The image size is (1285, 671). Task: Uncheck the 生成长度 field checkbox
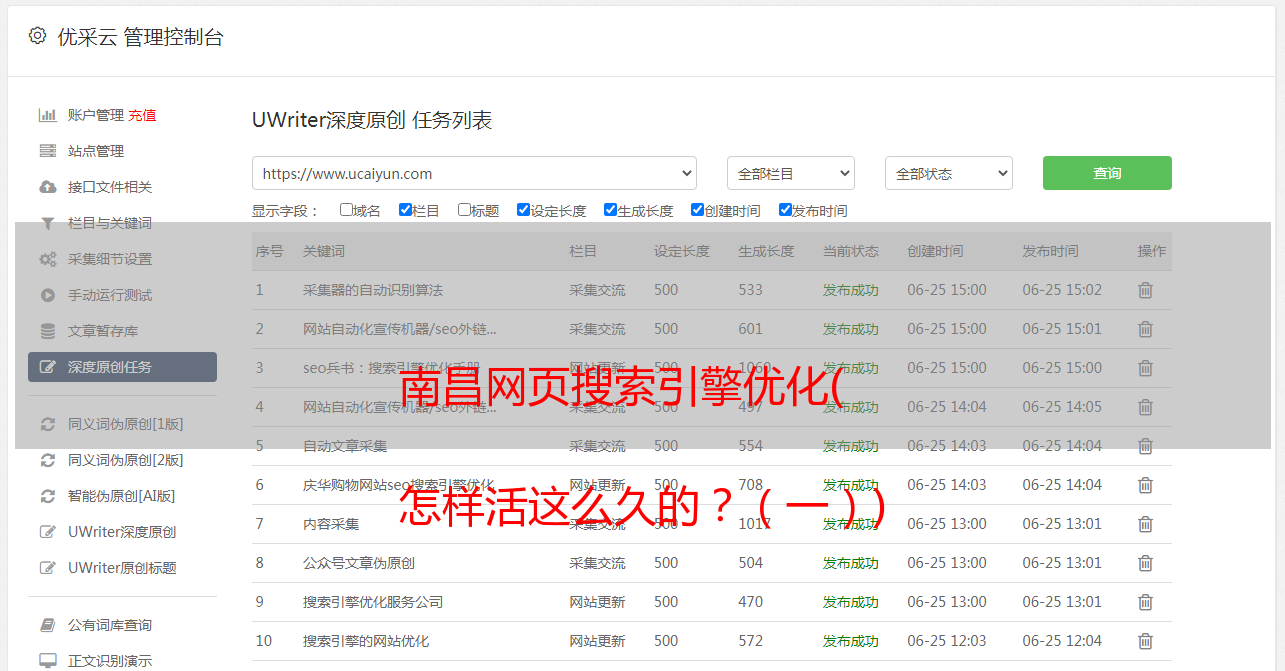pyautogui.click(x=610, y=210)
